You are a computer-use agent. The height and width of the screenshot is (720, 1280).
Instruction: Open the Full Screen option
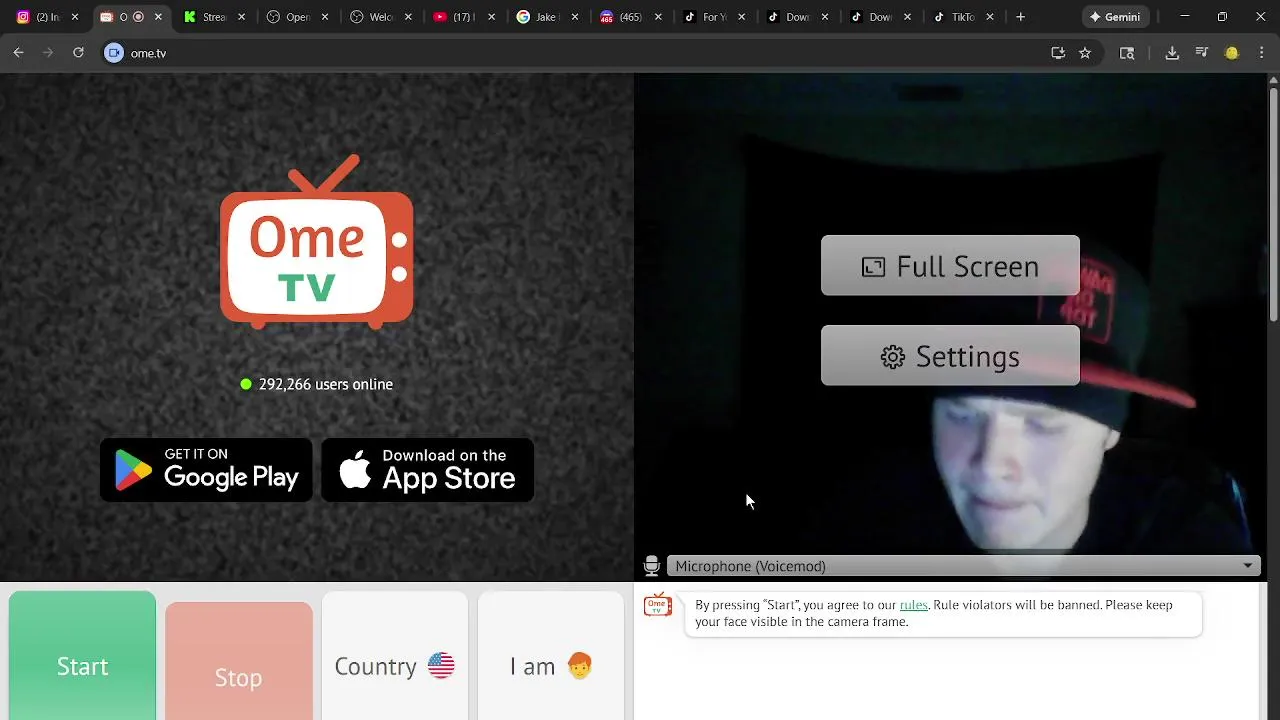point(950,266)
